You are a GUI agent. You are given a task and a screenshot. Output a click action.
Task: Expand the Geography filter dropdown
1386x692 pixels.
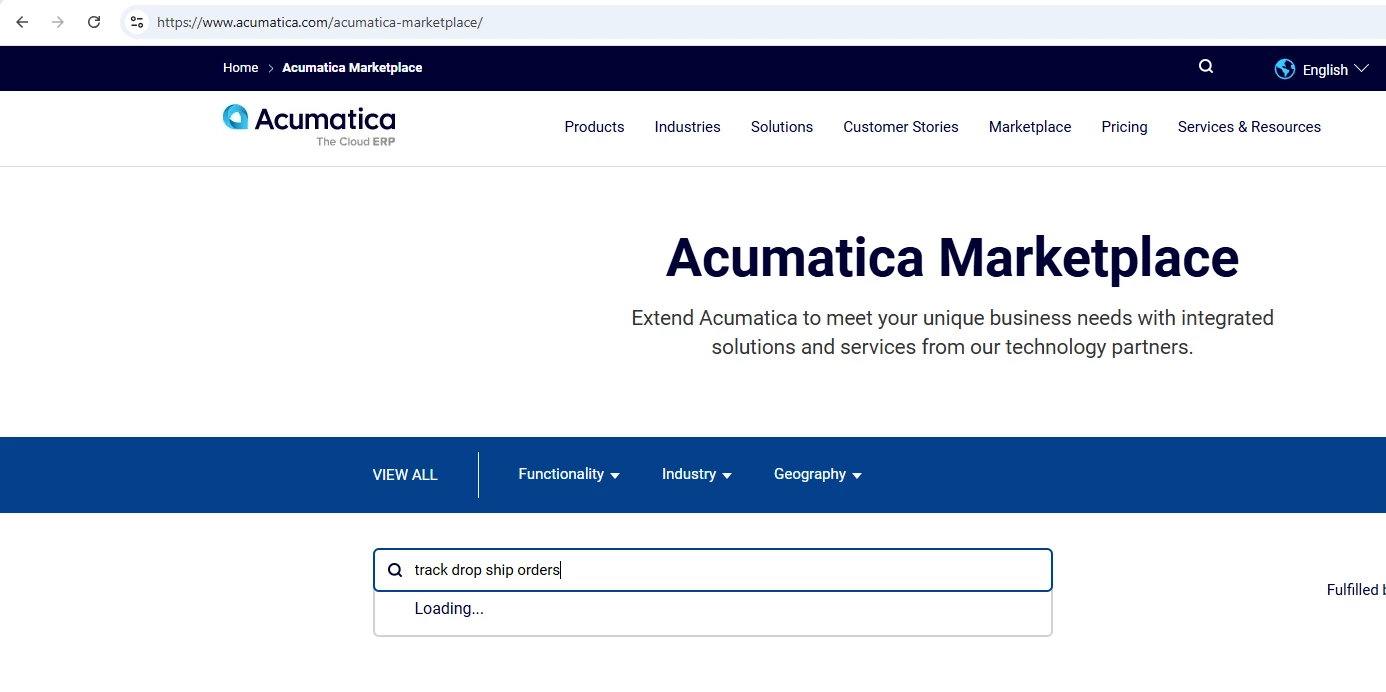(x=818, y=474)
